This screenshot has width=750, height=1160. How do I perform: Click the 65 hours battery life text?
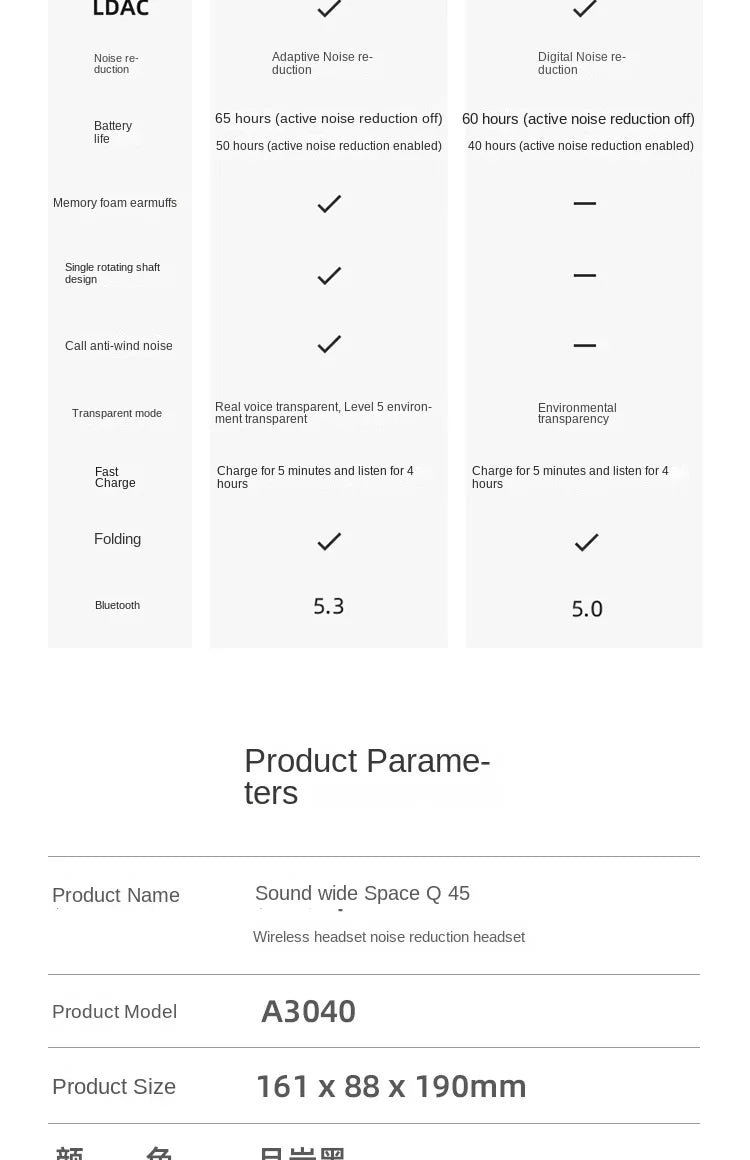[x=328, y=119]
